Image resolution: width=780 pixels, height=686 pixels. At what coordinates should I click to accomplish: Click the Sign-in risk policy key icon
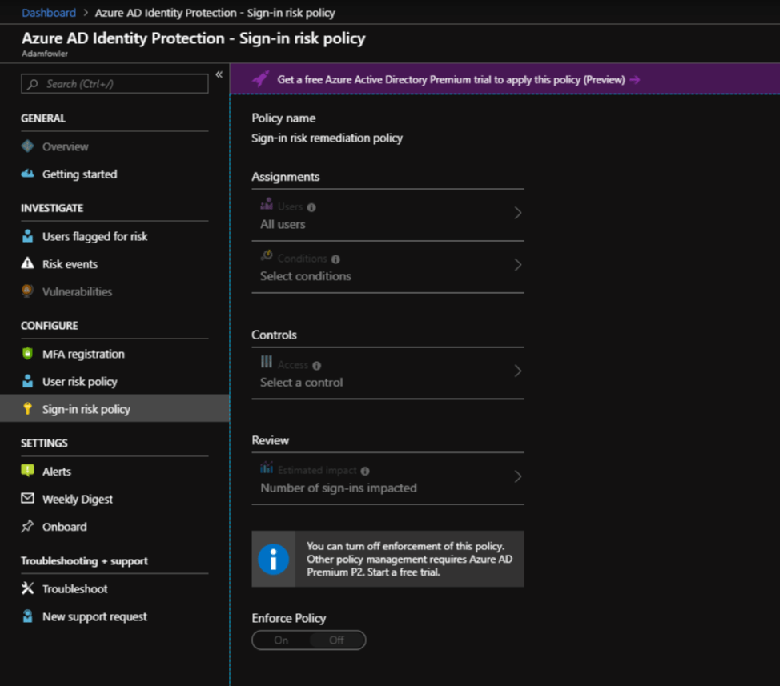[28, 408]
